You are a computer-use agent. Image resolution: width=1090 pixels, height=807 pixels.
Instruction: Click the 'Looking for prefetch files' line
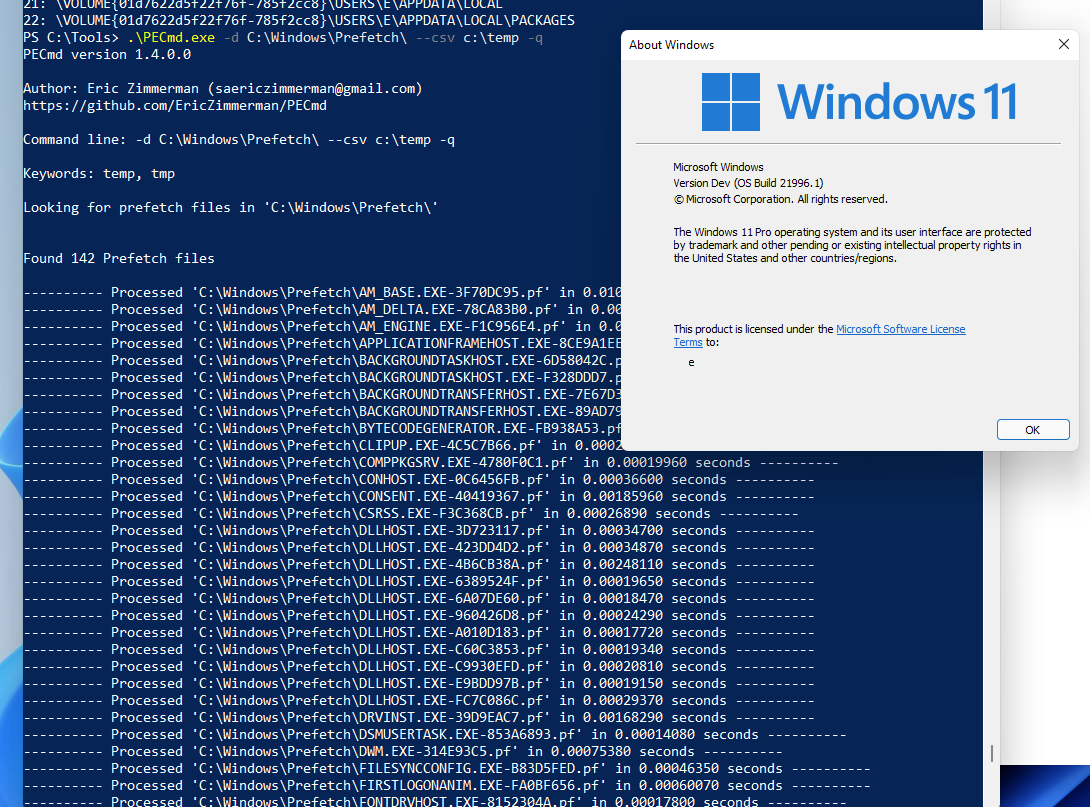pyautogui.click(x=231, y=208)
